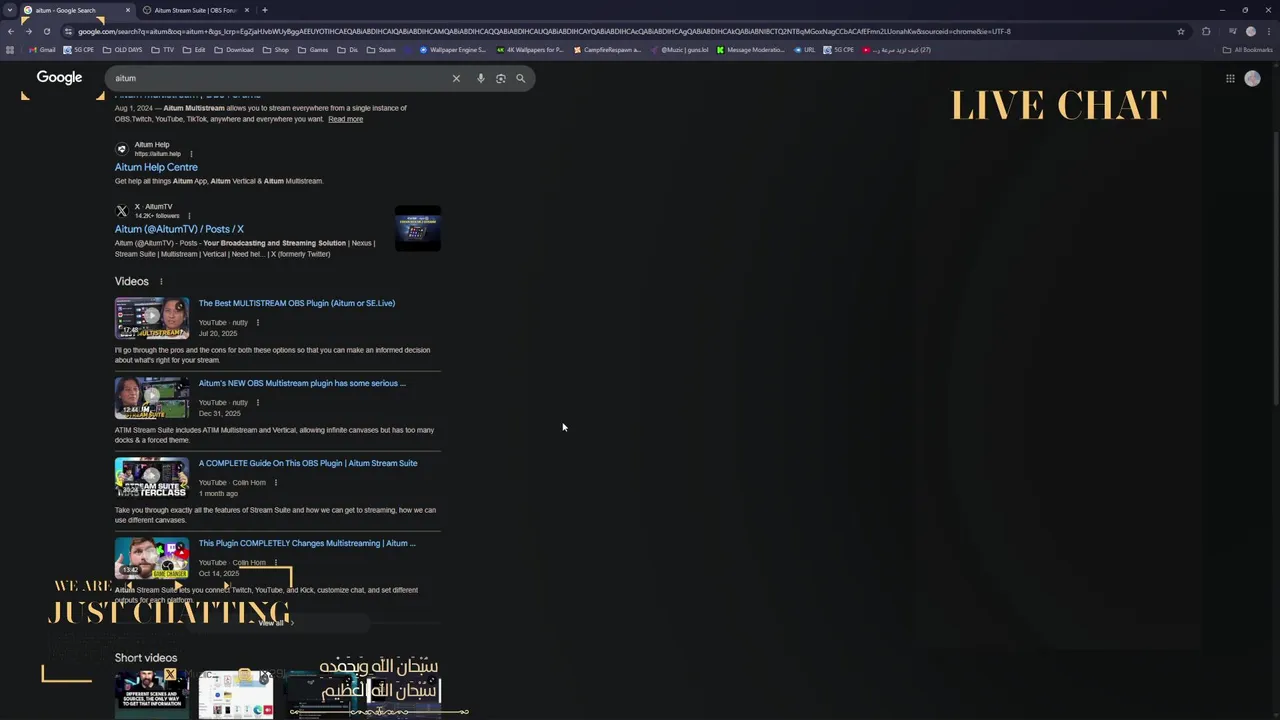Go to Google homepage via logo
This screenshot has height=720, width=1280.
click(x=59, y=78)
